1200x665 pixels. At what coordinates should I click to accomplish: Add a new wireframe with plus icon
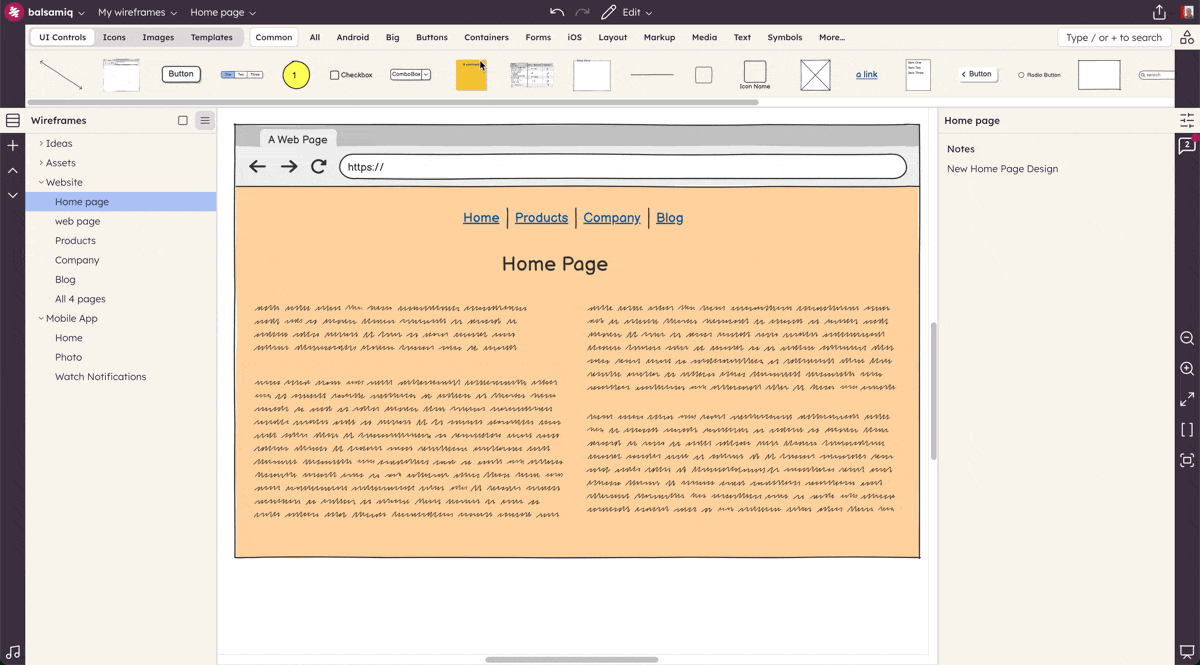click(x=13, y=145)
